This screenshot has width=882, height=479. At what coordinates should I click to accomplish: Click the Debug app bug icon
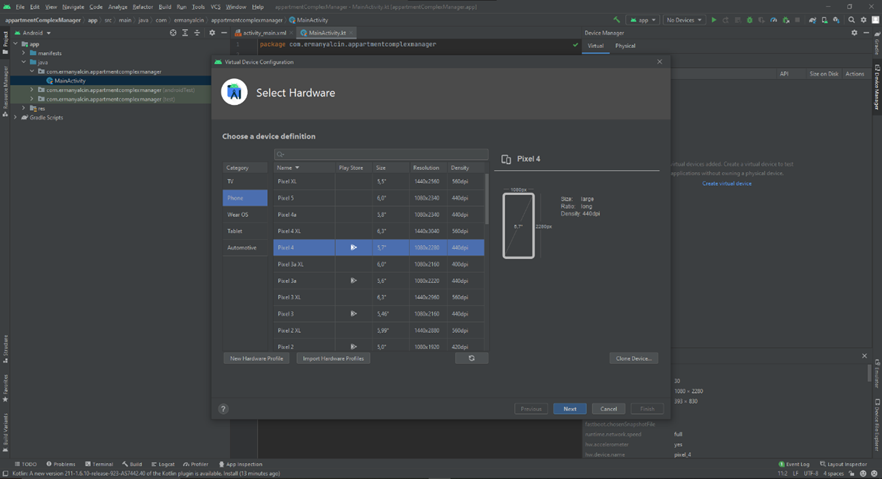click(750, 20)
